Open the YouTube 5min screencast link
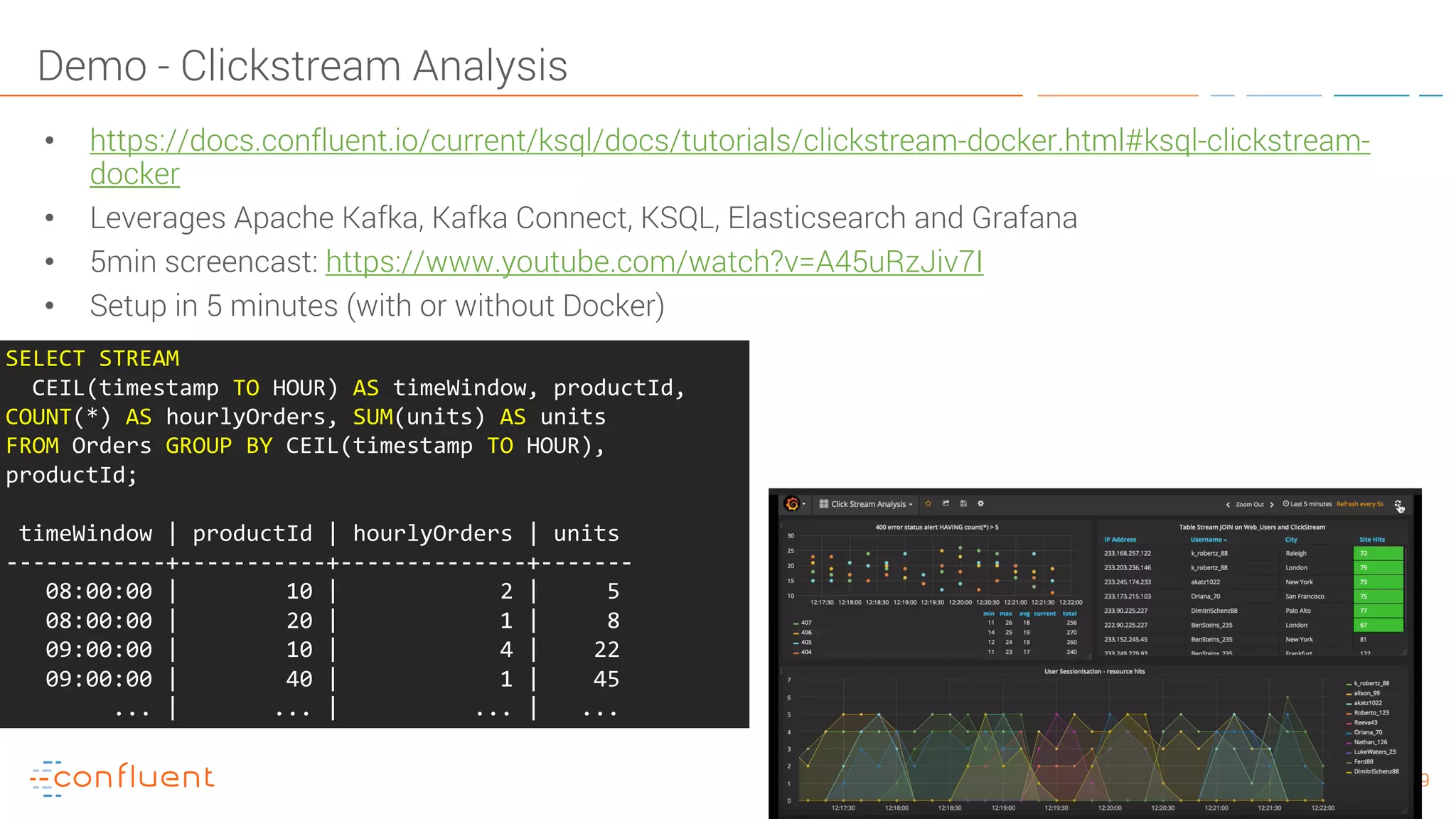This screenshot has height=819, width=1456. point(654,262)
